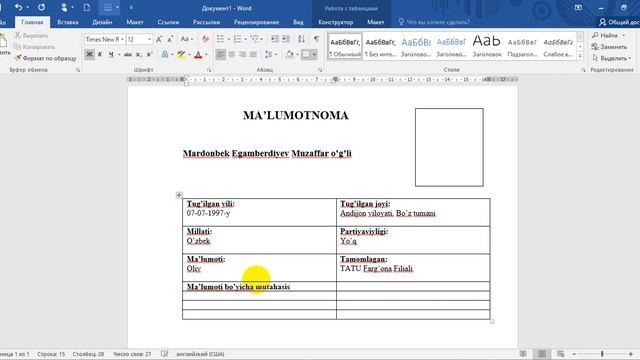Open the Рассылки tab

click(206, 22)
